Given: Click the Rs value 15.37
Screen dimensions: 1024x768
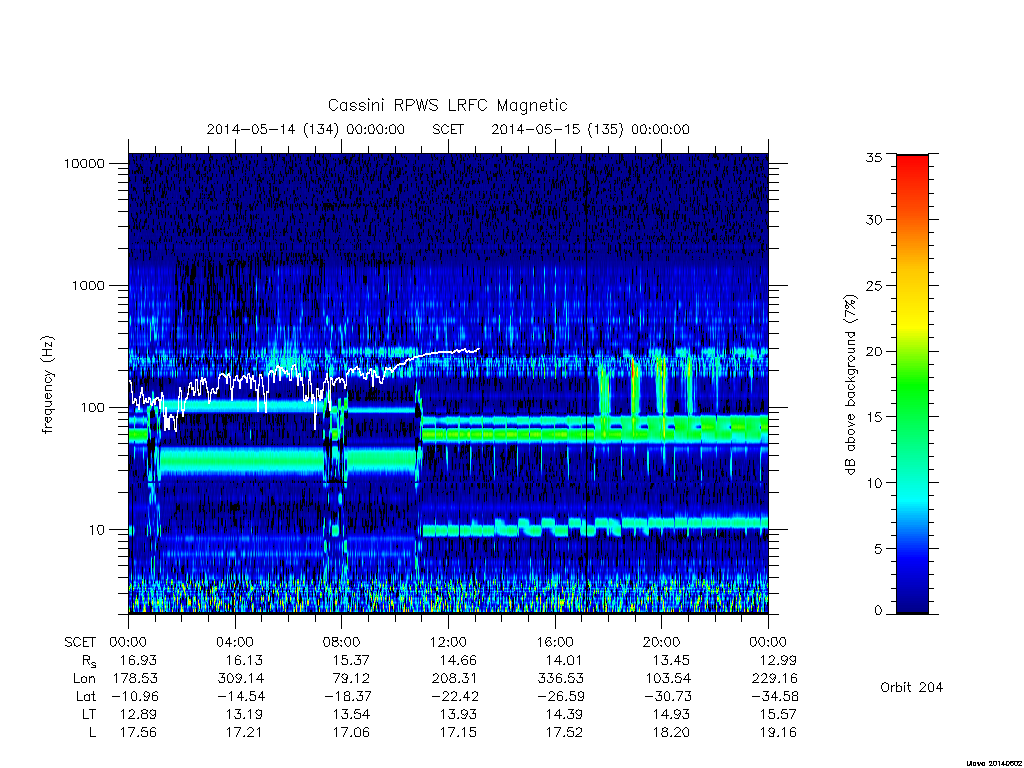Looking at the screenshot, I should coord(351,661).
